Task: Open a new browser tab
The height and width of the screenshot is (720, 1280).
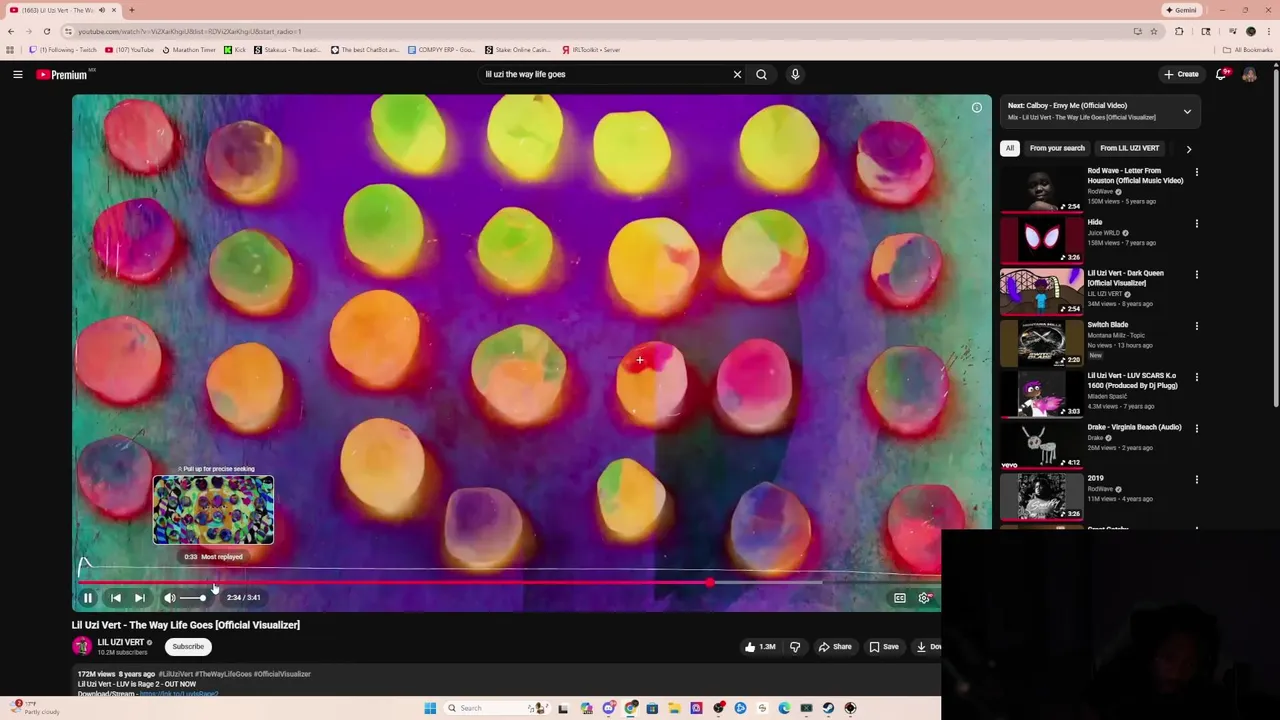Action: [x=131, y=10]
